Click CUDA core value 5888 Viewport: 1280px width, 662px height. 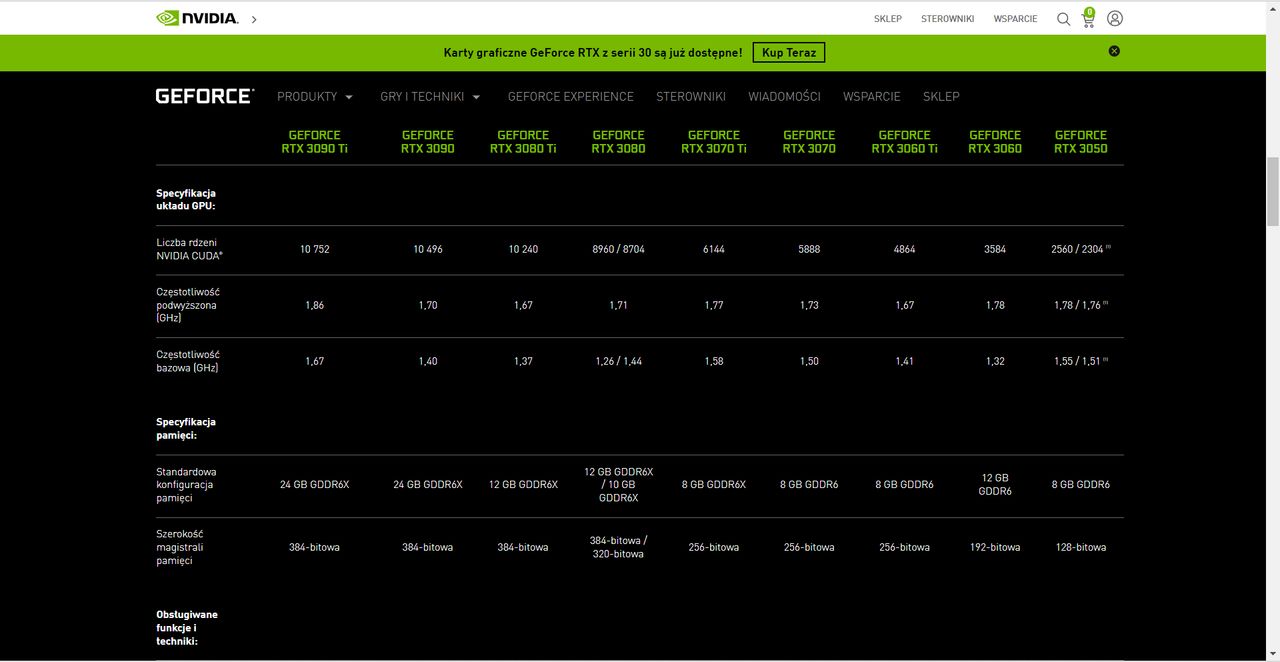[x=809, y=249]
